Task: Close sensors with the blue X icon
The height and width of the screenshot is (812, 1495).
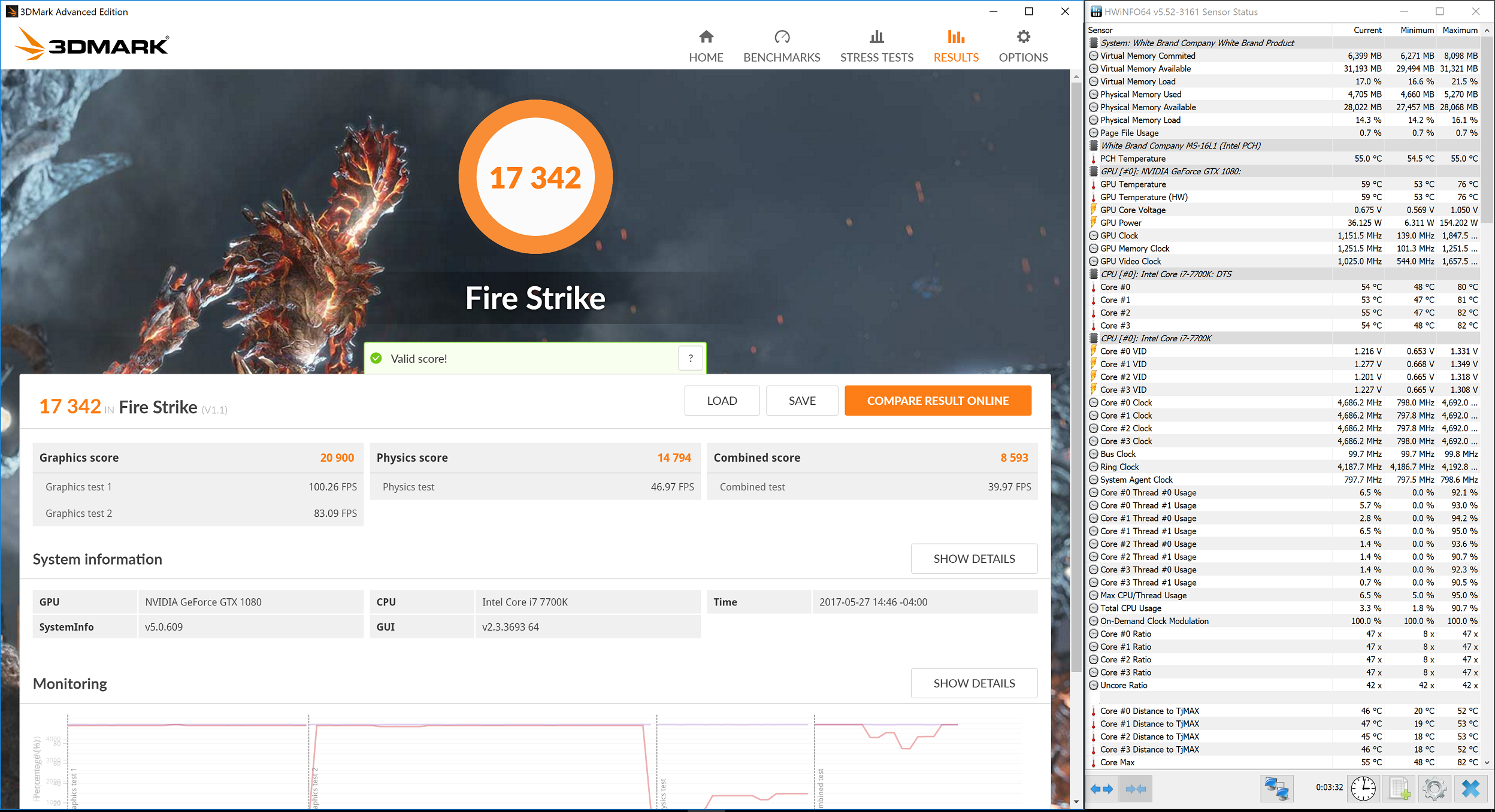Action: click(1470, 789)
